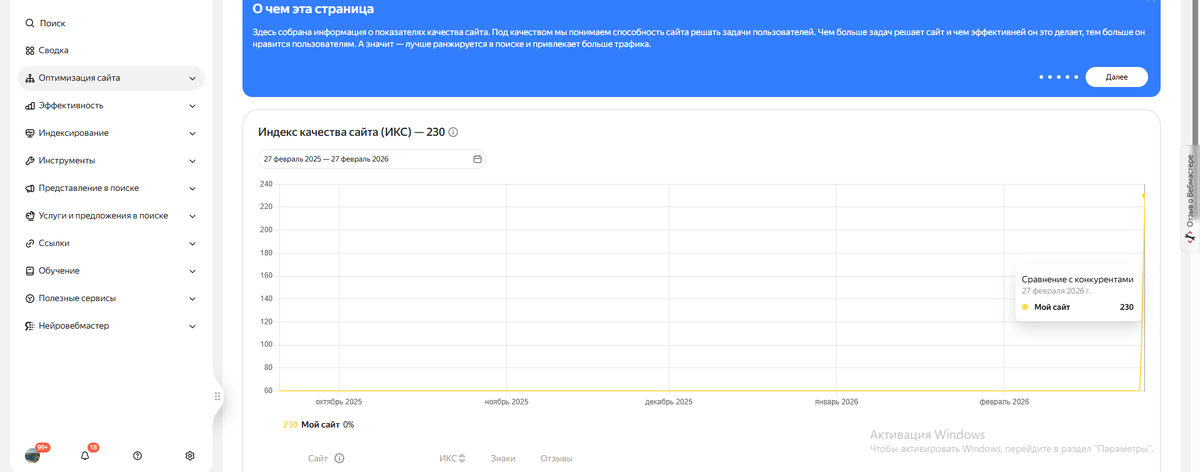Click the Услуги и предложения в поиске icon
Image resolution: width=1200 pixels, height=472 pixels.
pos(29,215)
